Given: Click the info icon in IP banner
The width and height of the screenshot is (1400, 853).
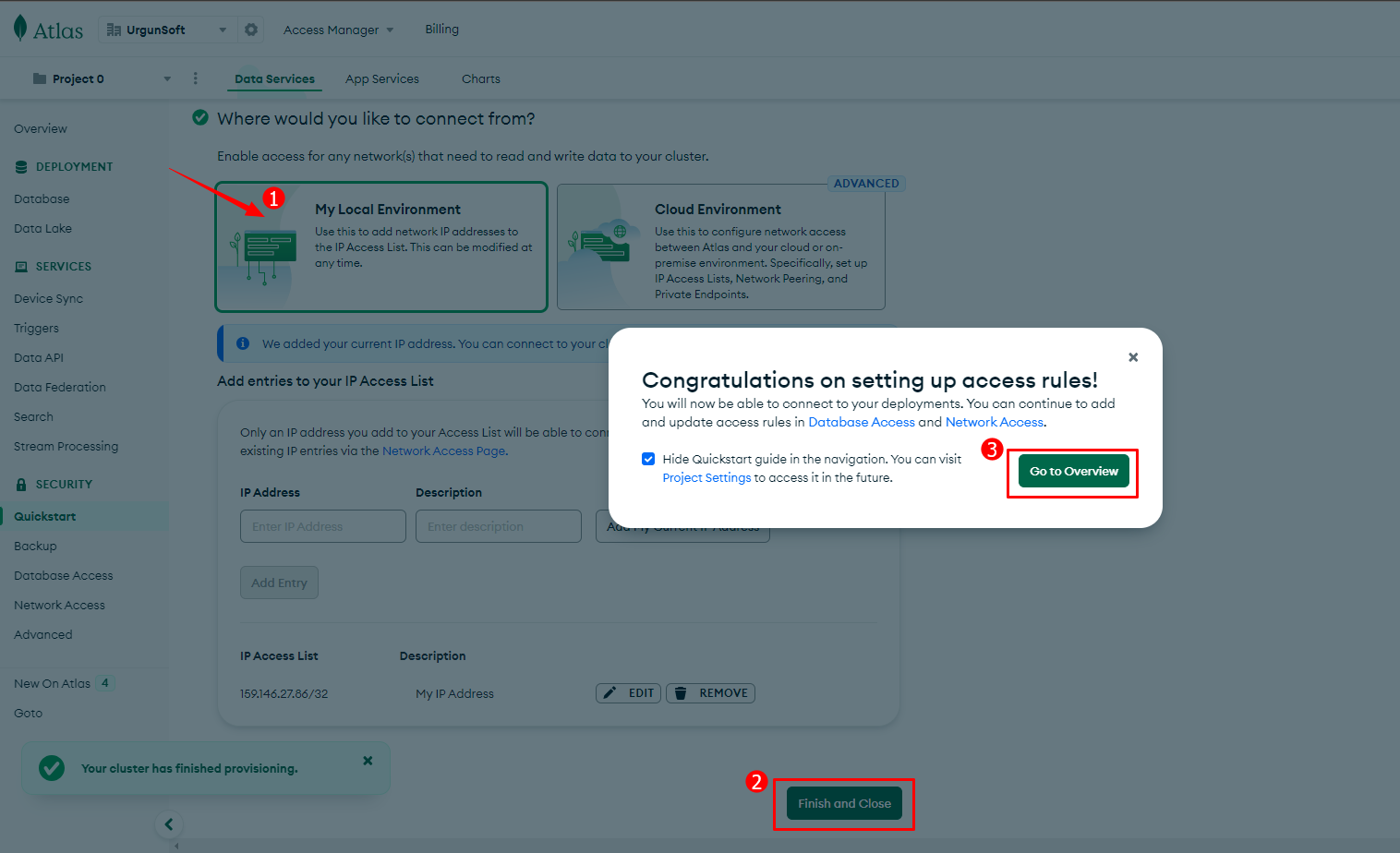Looking at the screenshot, I should click(x=243, y=343).
